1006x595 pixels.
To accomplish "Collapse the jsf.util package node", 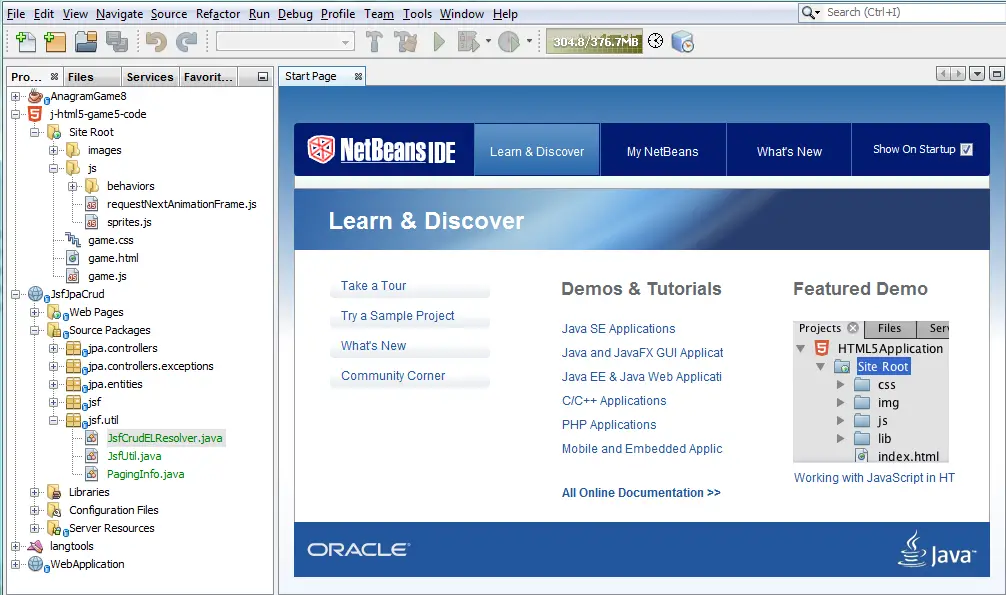I will tap(54, 420).
